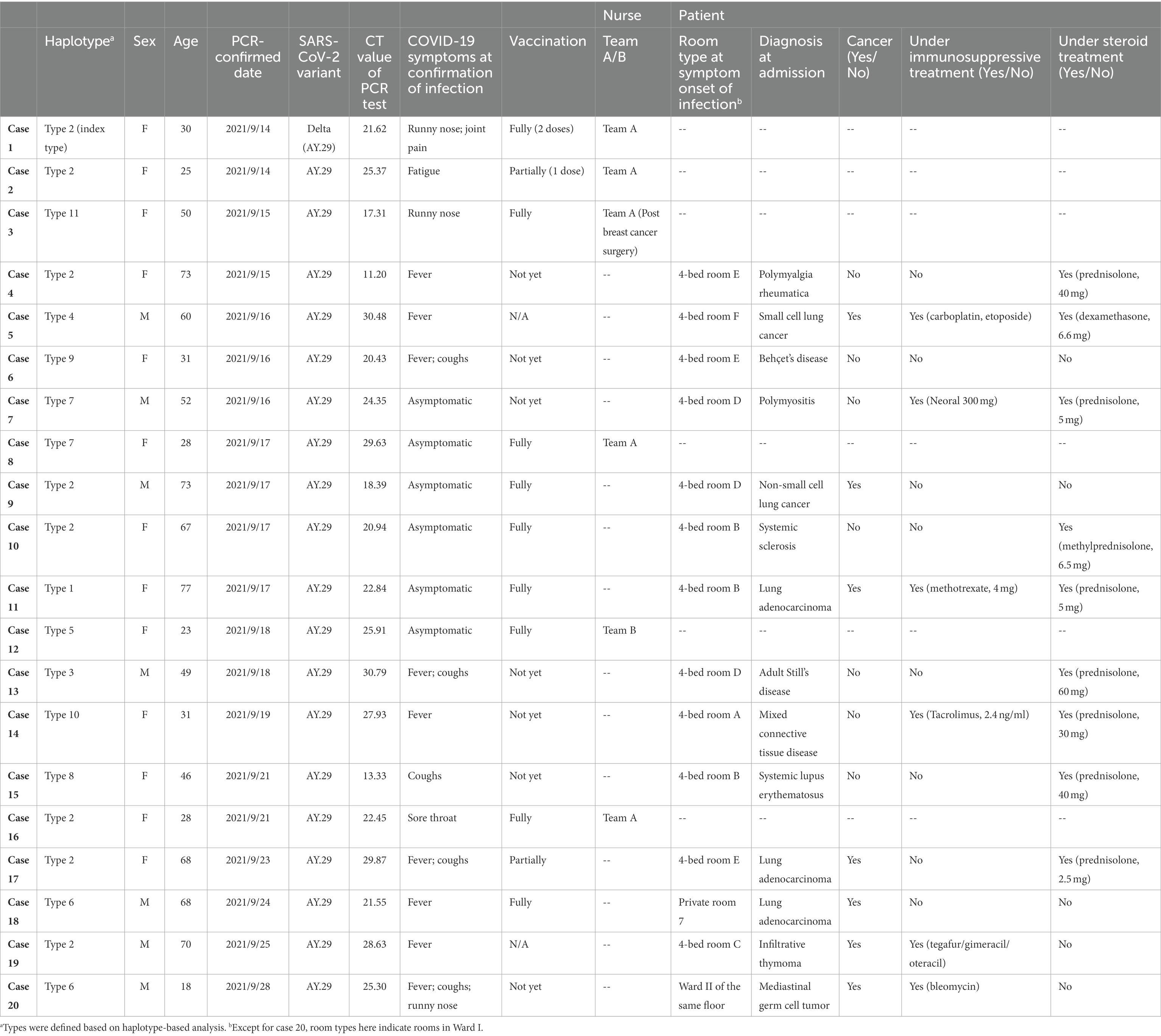1161x1036 pixels.
Task: Click 4-bed room A cell
Action: coord(709,714)
